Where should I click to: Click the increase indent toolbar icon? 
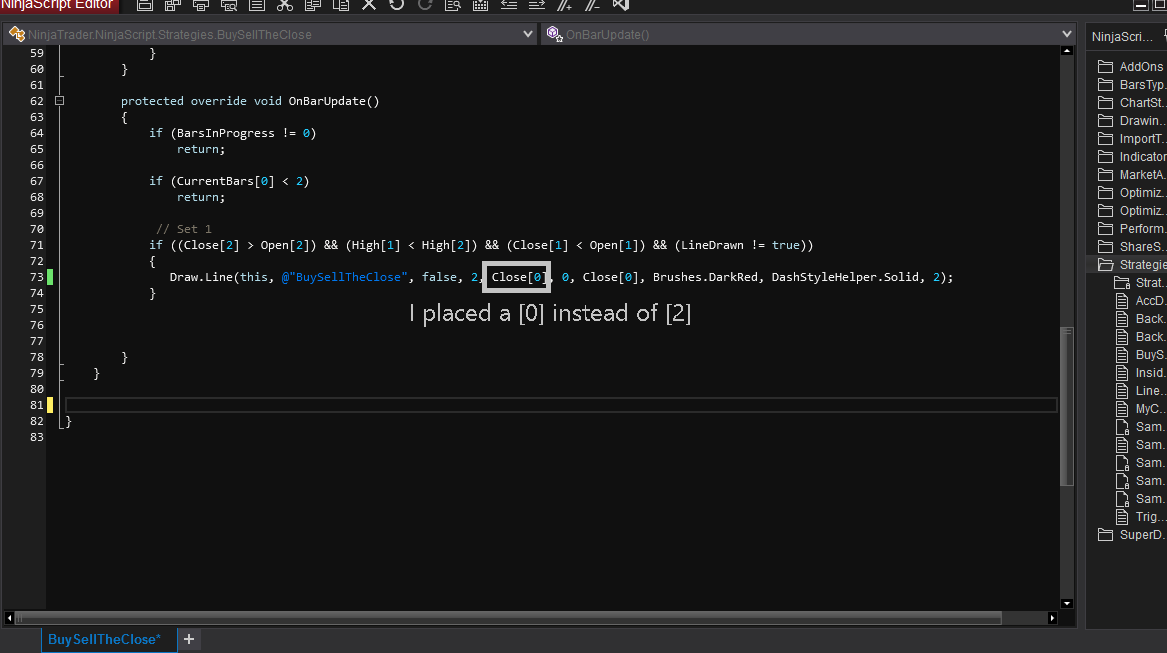point(537,4)
